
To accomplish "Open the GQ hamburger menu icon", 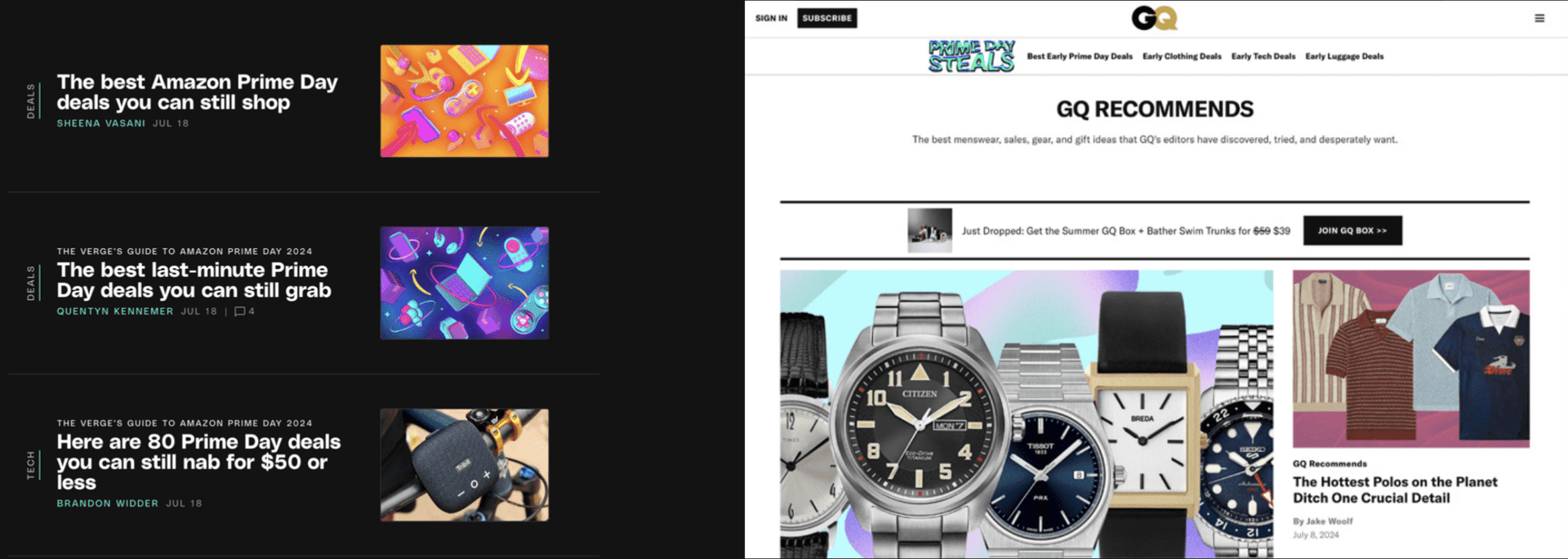I will (1539, 18).
